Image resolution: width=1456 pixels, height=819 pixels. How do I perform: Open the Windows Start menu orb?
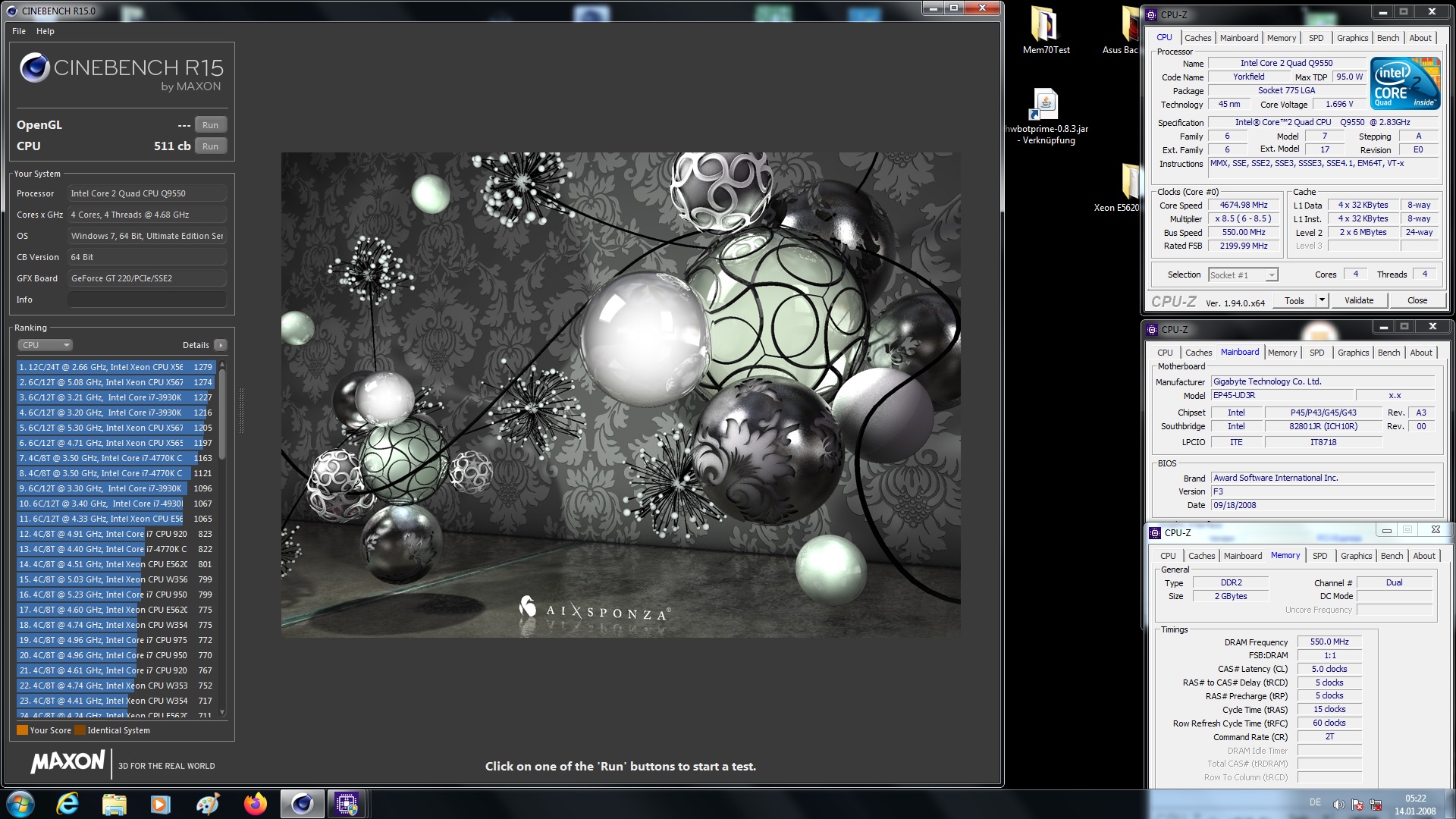point(20,804)
